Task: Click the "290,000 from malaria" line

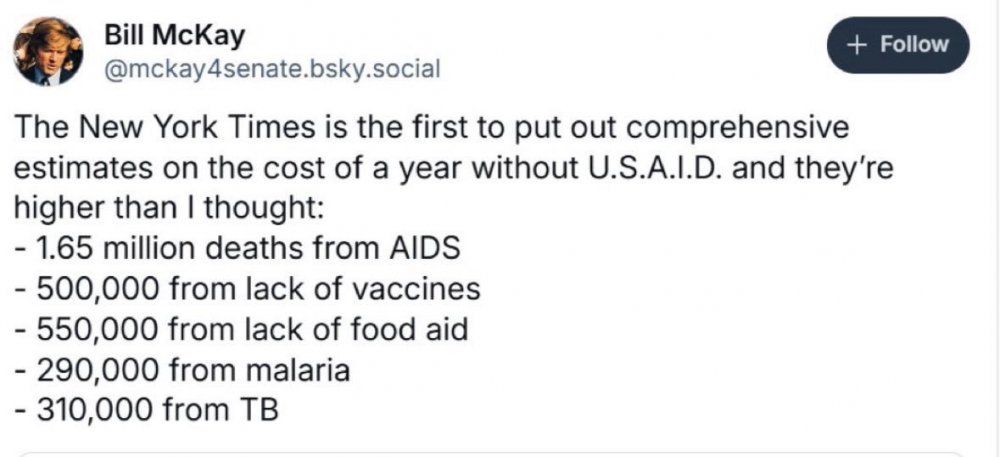Action: tap(183, 369)
